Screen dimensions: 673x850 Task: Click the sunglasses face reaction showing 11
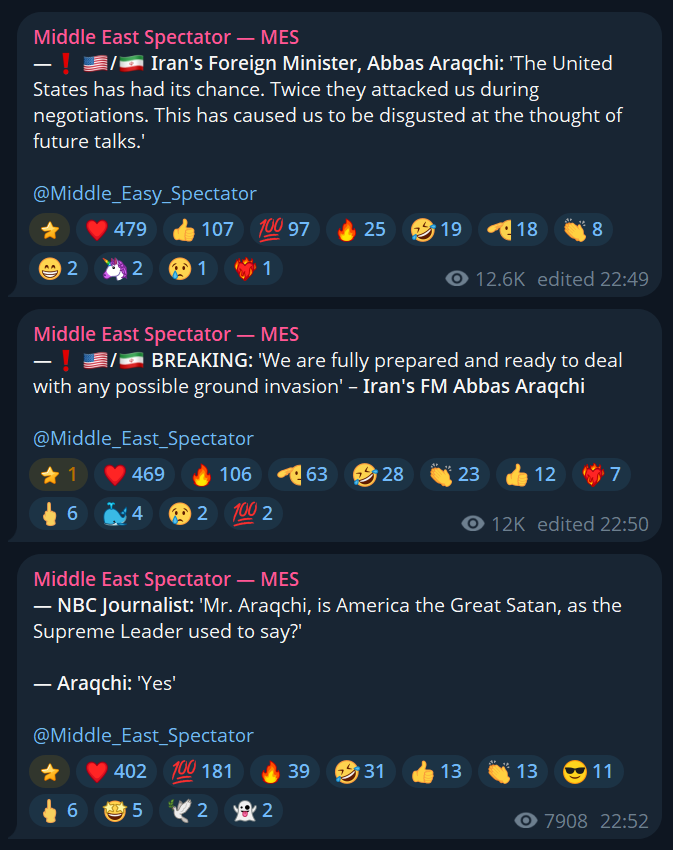point(588,771)
